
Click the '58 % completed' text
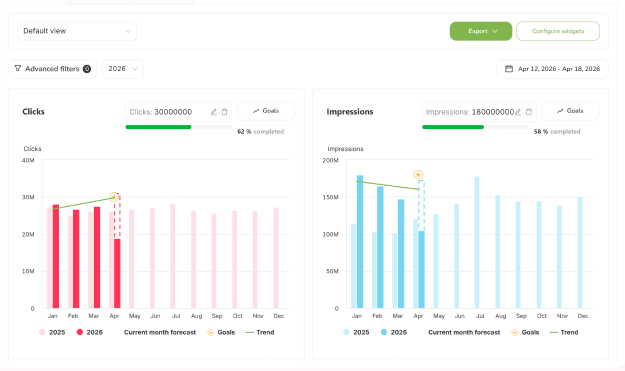(x=557, y=132)
